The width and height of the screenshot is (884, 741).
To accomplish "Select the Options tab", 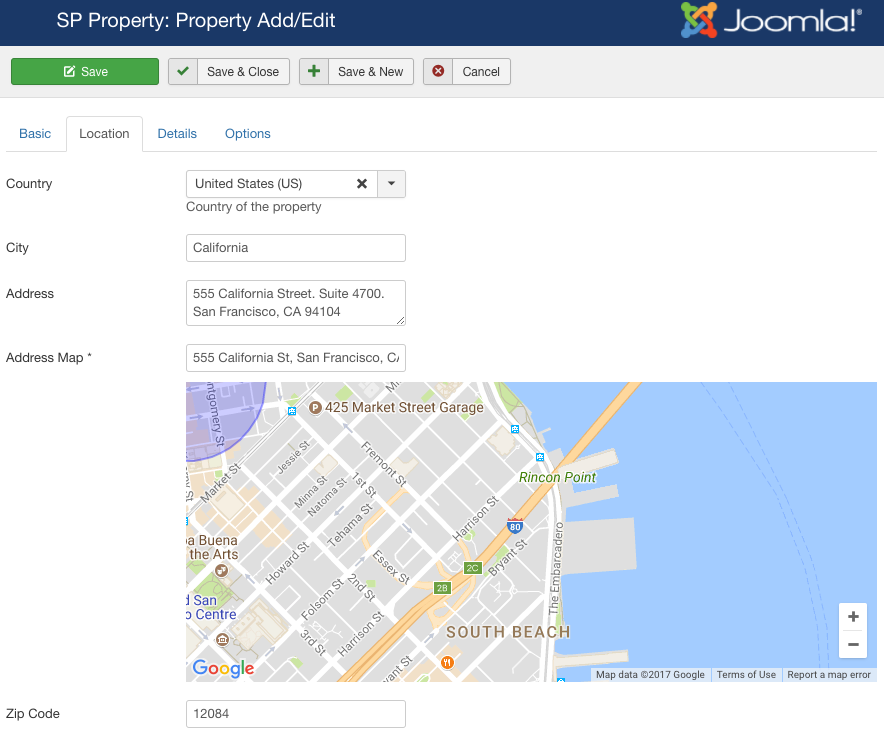I will pos(247,133).
